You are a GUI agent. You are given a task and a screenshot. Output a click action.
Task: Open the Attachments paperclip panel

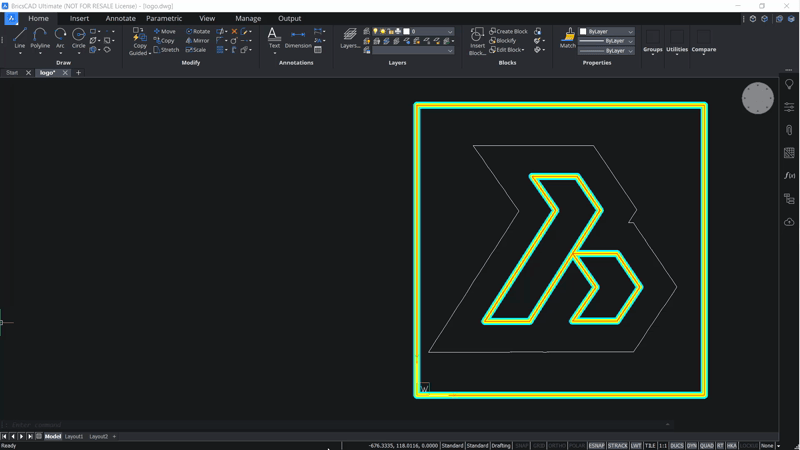pos(789,130)
